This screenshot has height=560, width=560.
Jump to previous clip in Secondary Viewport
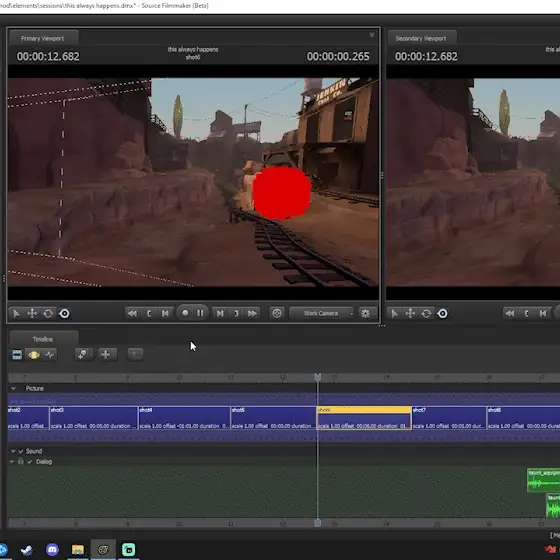[510, 314]
